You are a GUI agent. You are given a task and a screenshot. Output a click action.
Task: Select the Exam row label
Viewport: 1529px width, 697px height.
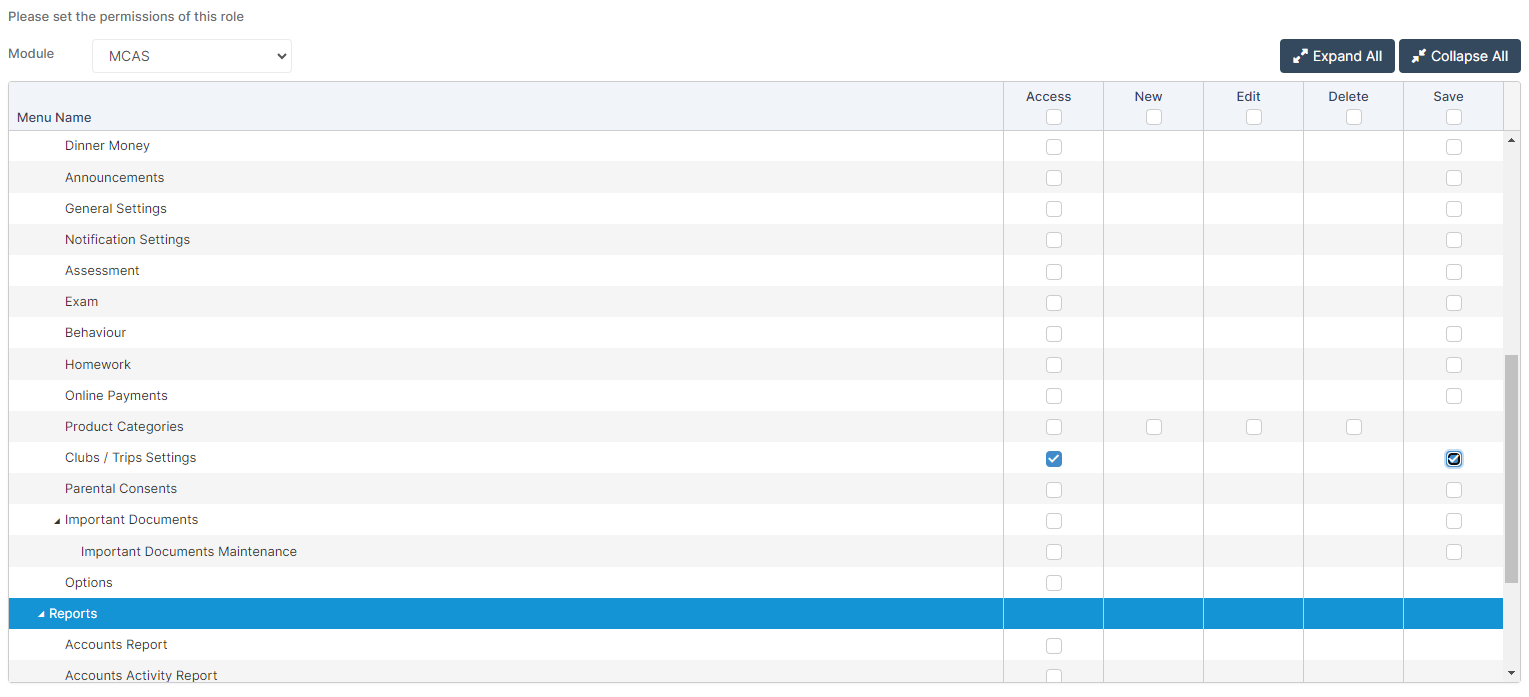pos(81,302)
